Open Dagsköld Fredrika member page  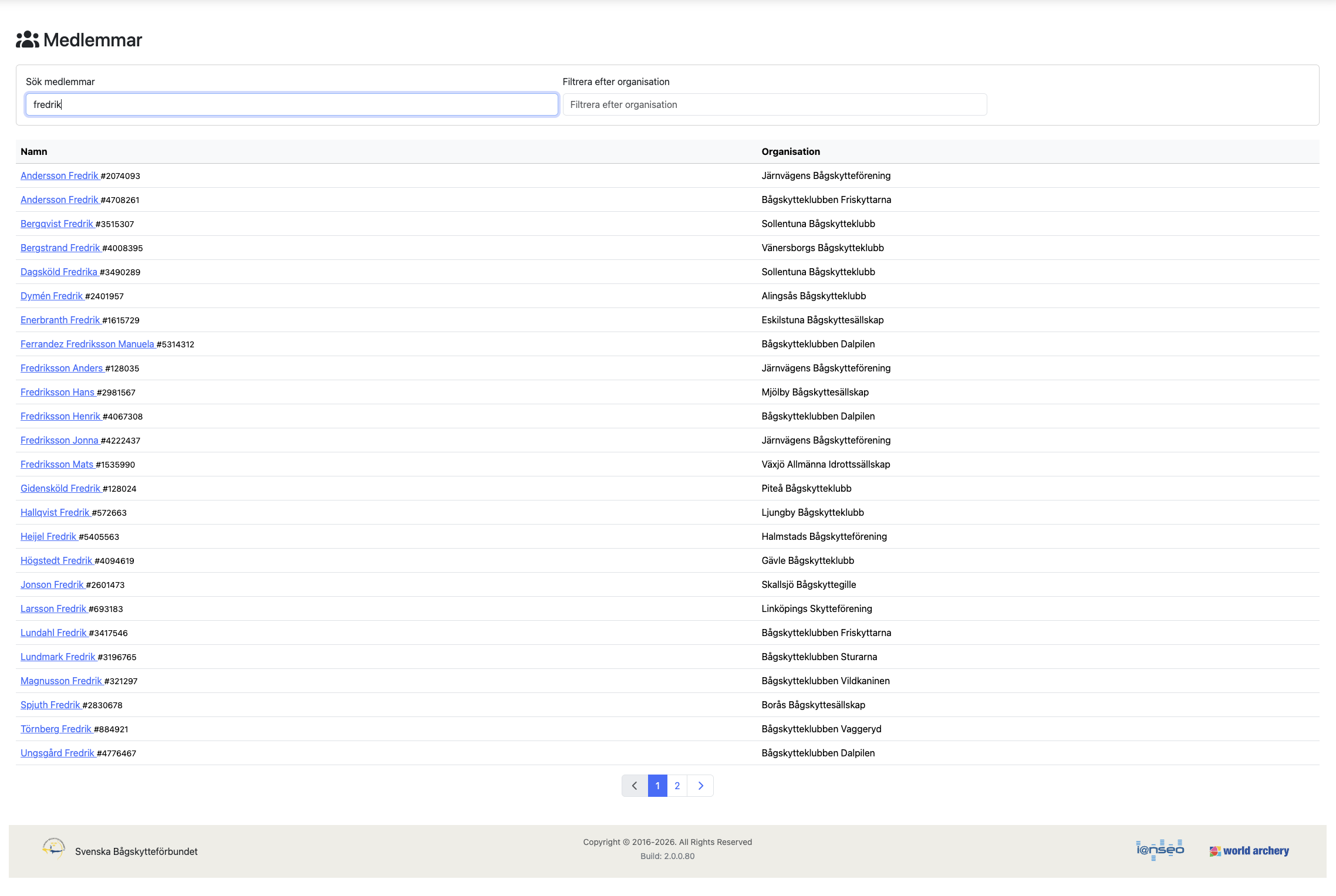(59, 272)
